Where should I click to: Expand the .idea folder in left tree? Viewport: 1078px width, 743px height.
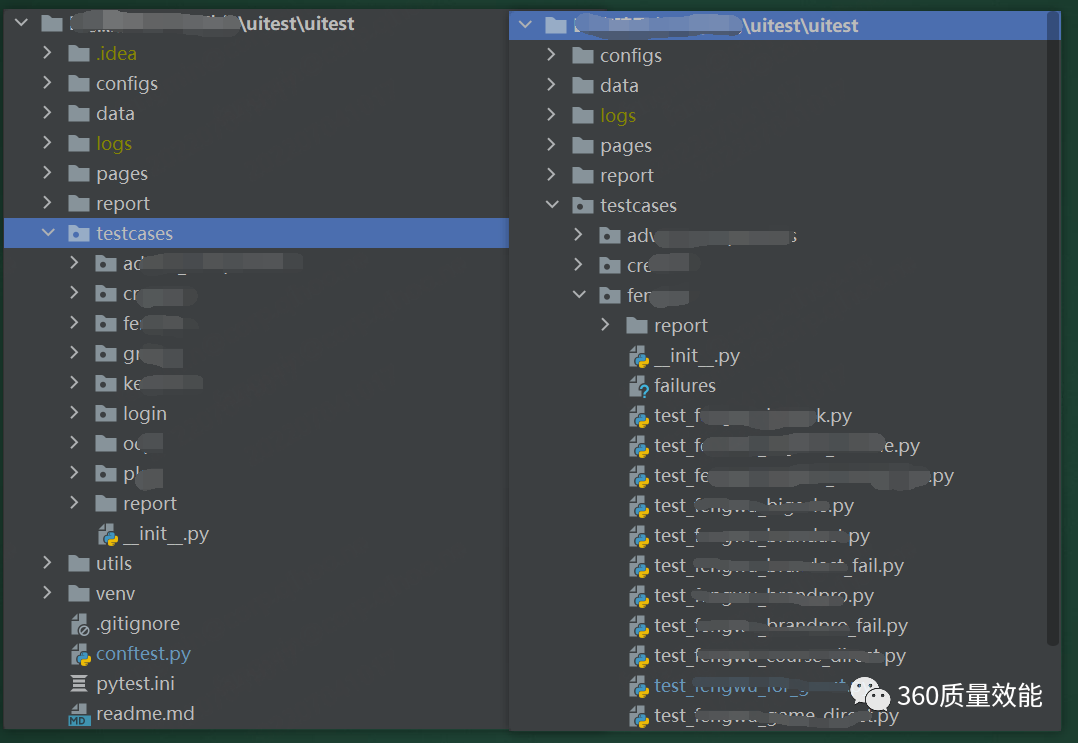[x=47, y=52]
